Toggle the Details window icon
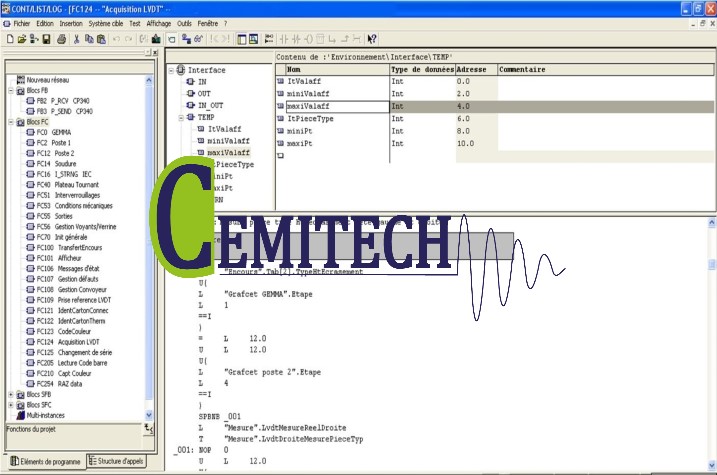Viewport: 717px width, 475px height. tap(253, 39)
